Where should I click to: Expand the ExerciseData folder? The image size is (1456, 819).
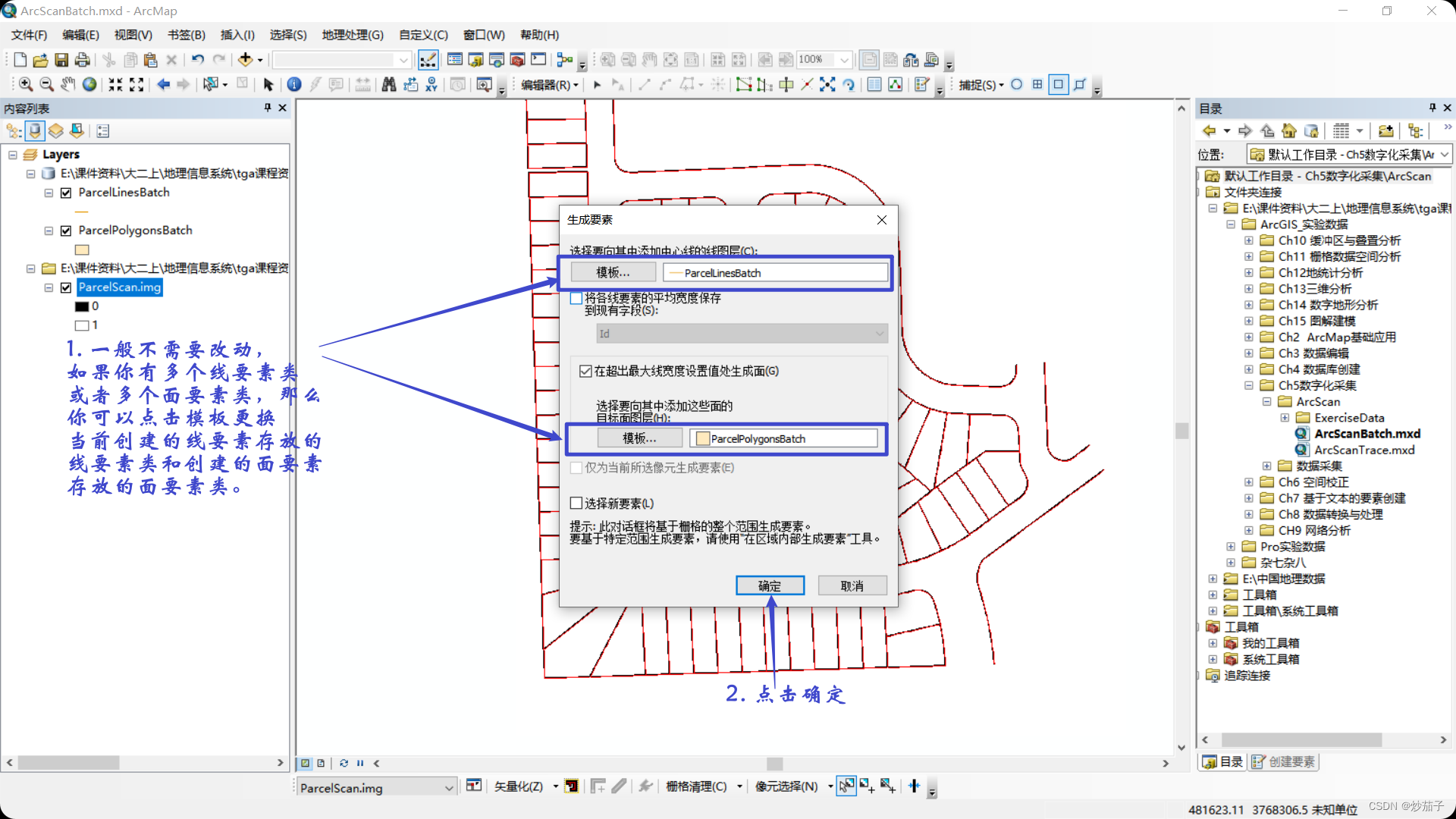(1285, 418)
